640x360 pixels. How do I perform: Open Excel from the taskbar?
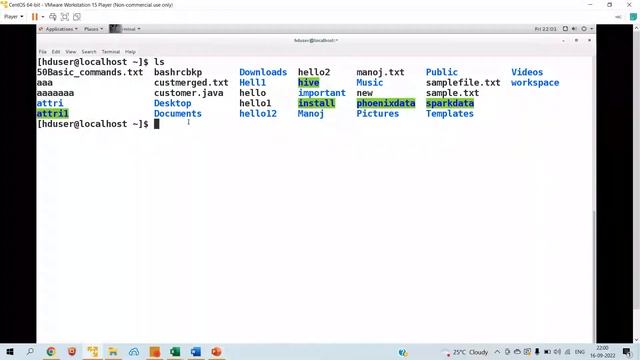pyautogui.click(x=175, y=352)
